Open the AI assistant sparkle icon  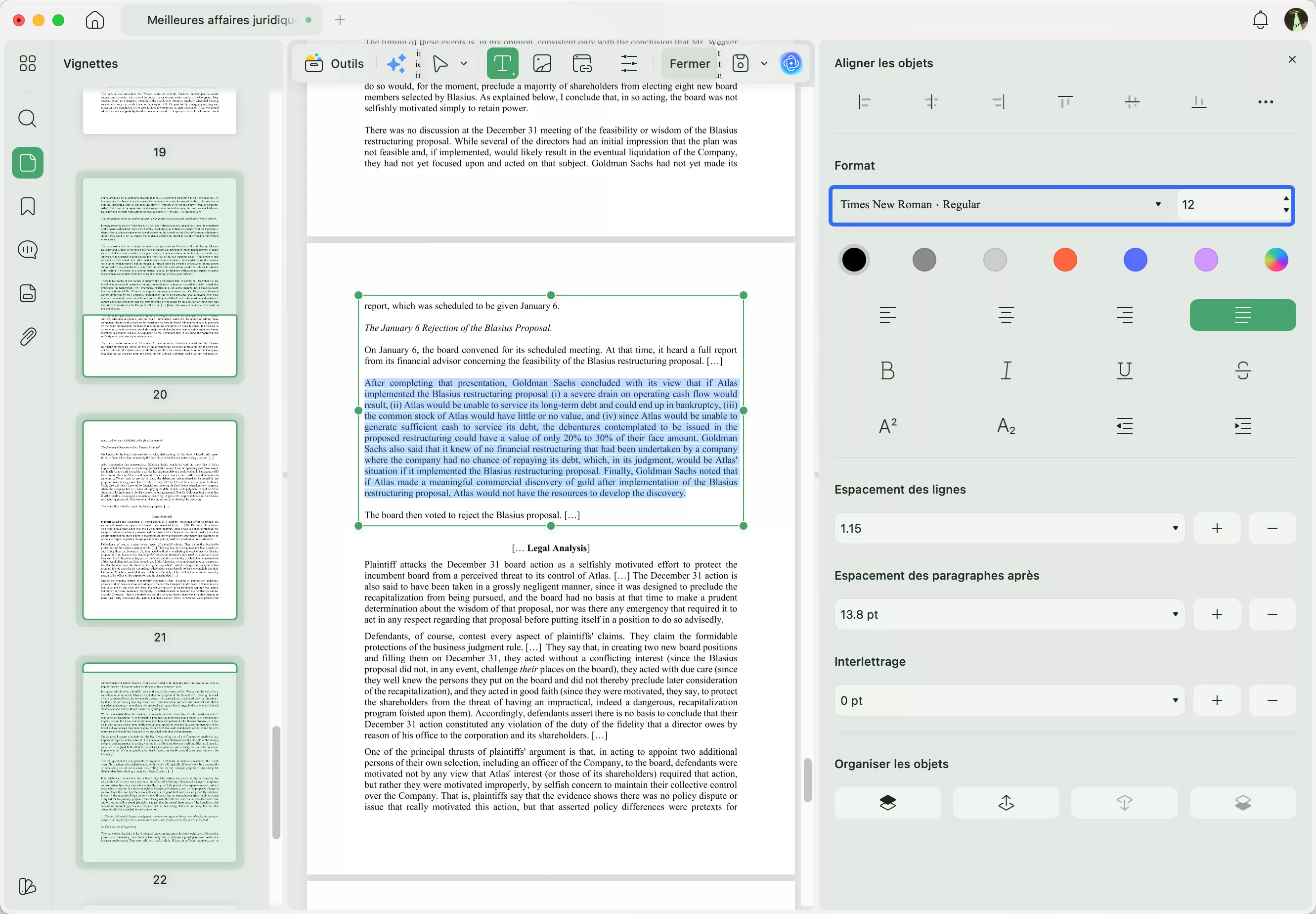click(x=396, y=64)
